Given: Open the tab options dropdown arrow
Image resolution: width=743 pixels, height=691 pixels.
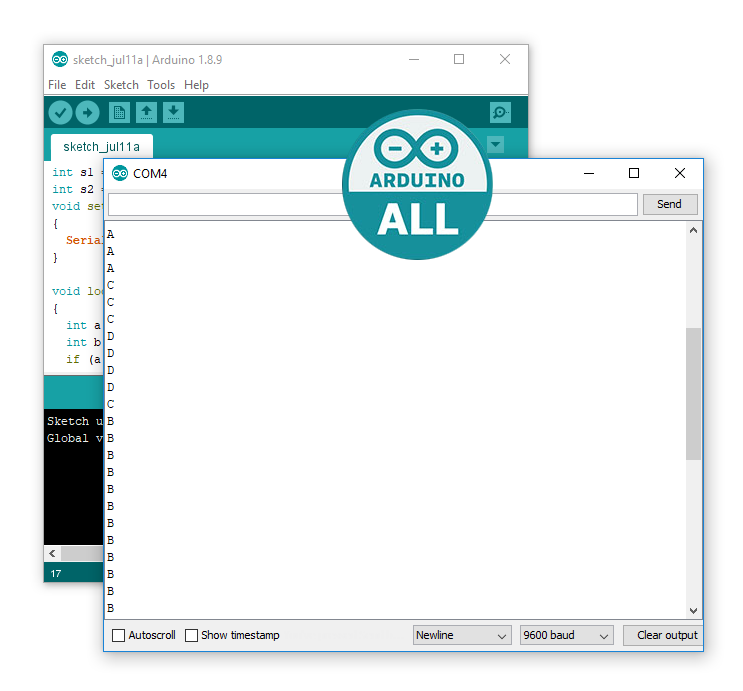Looking at the screenshot, I should coord(496,144).
